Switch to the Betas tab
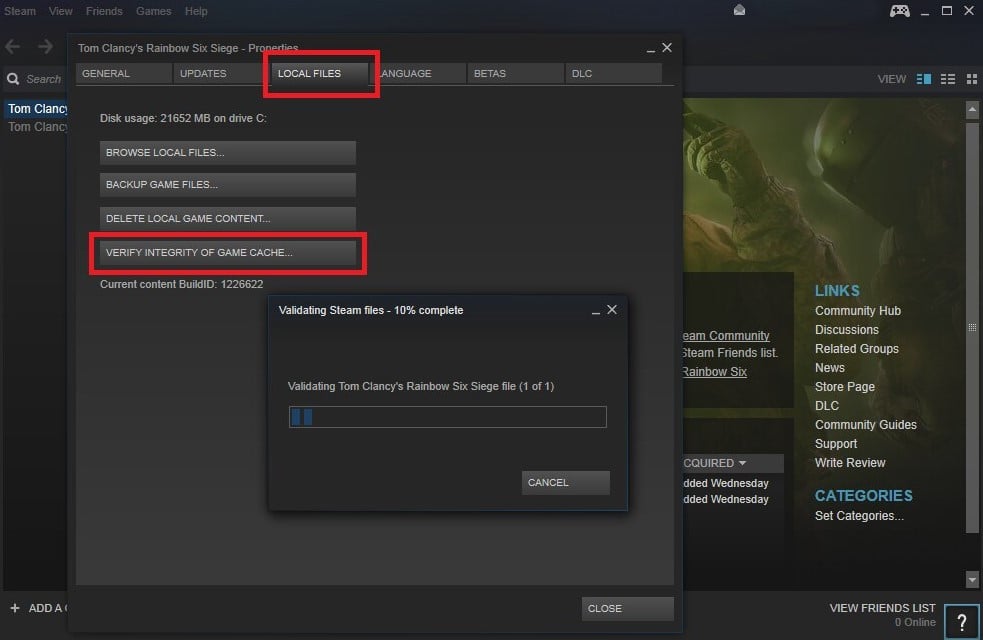 (x=515, y=73)
